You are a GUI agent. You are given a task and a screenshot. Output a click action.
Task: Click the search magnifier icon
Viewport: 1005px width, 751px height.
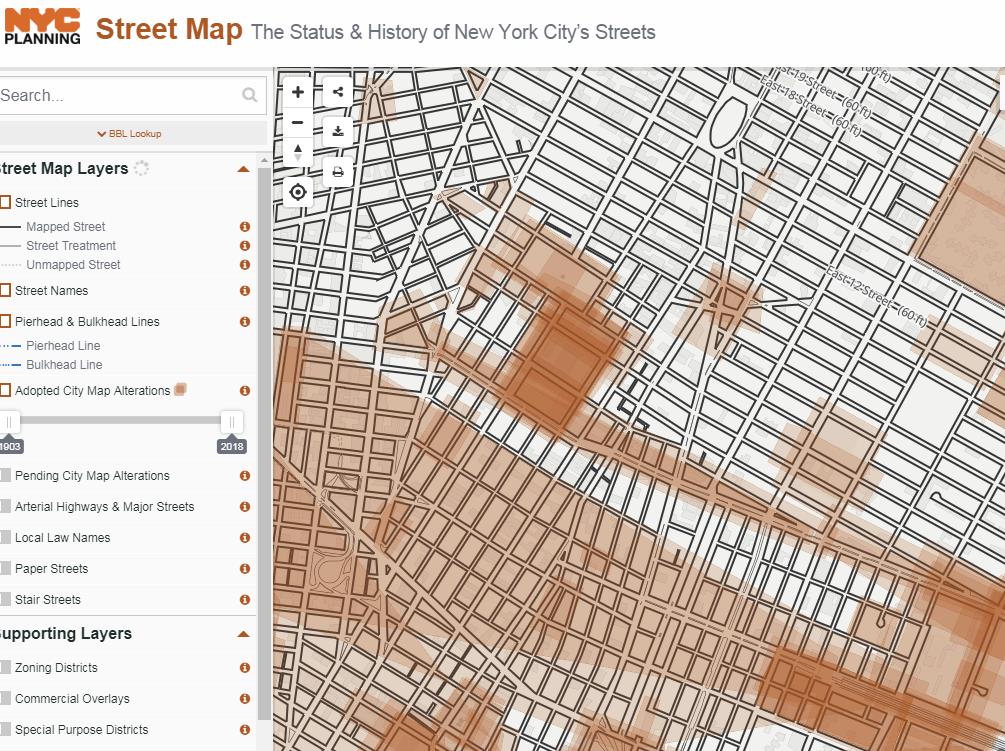[x=247, y=94]
